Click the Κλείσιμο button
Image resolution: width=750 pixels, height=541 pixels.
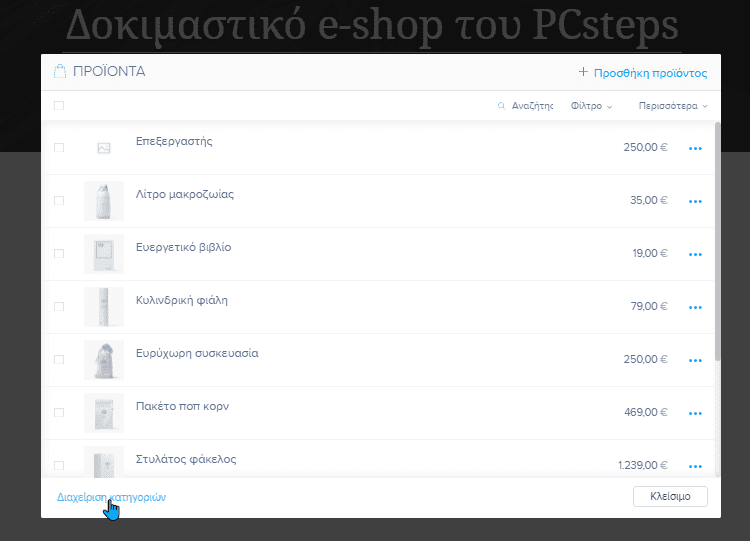670,497
